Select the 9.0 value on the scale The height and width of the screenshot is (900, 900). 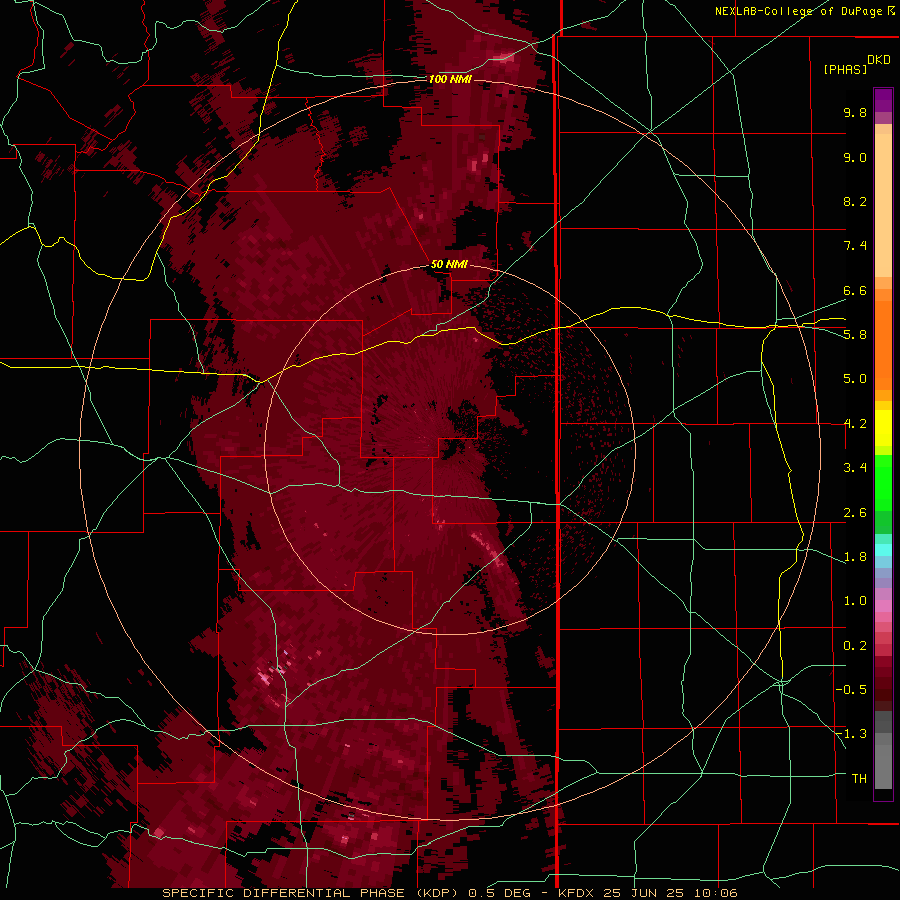855,157
